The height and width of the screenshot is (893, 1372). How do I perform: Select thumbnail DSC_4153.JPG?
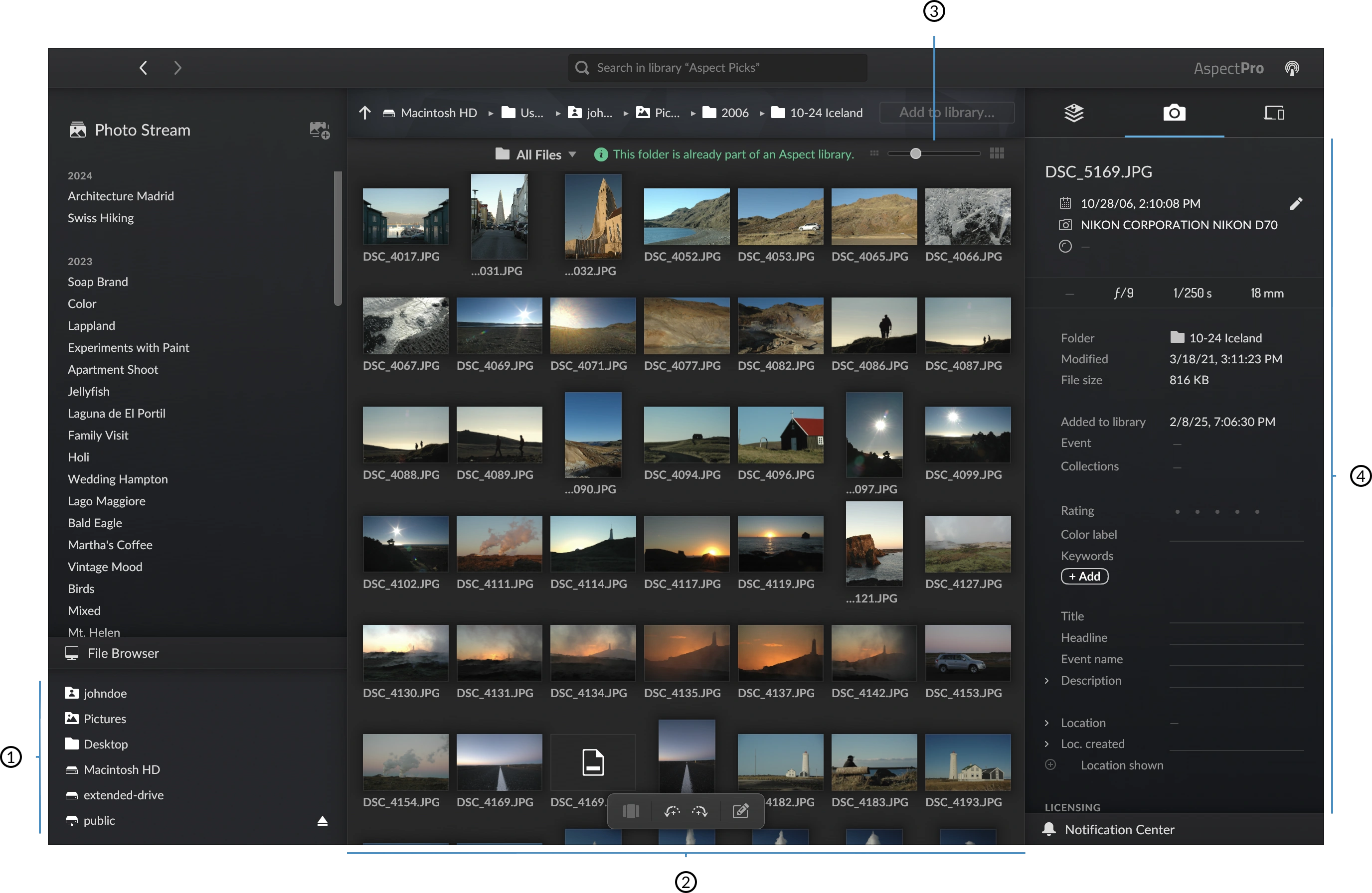(x=967, y=653)
